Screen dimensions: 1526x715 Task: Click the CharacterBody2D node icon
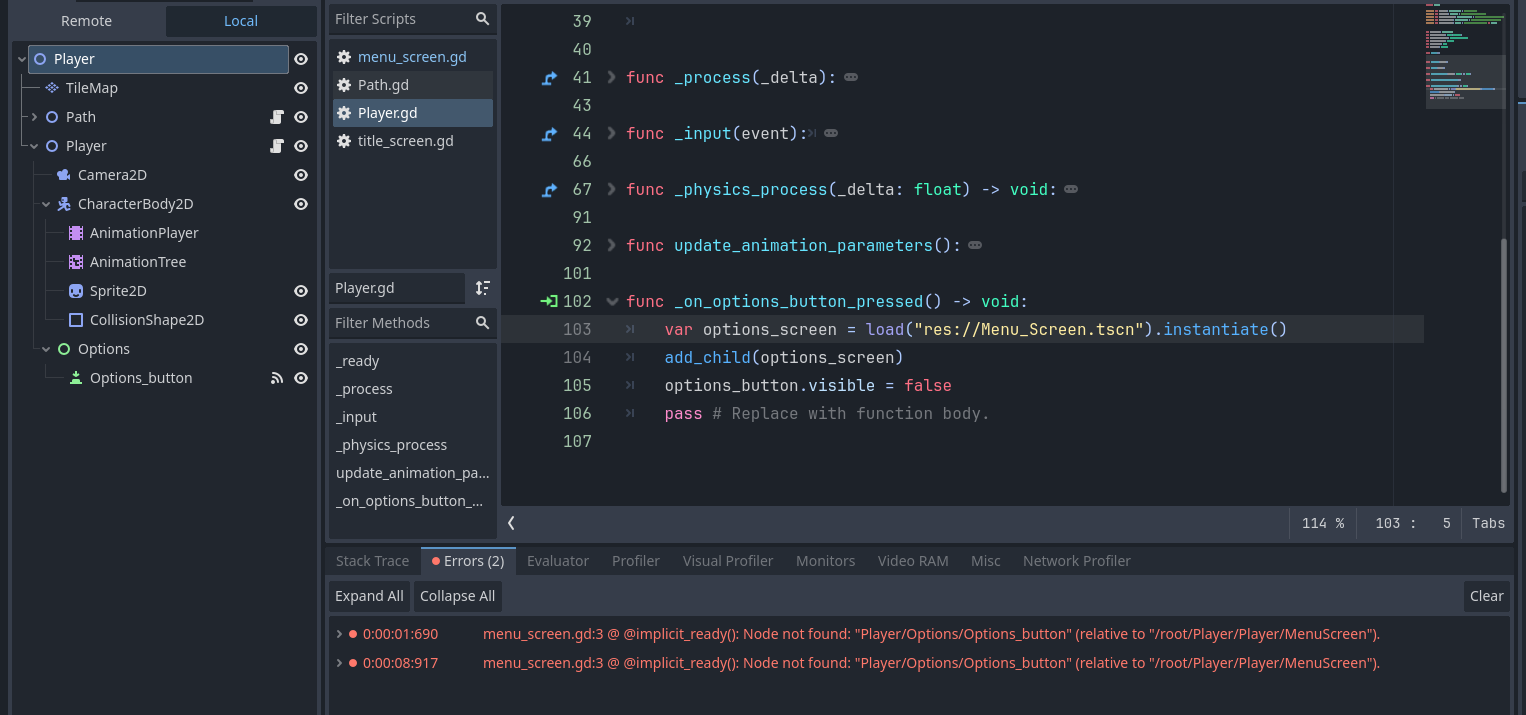pyautogui.click(x=64, y=204)
